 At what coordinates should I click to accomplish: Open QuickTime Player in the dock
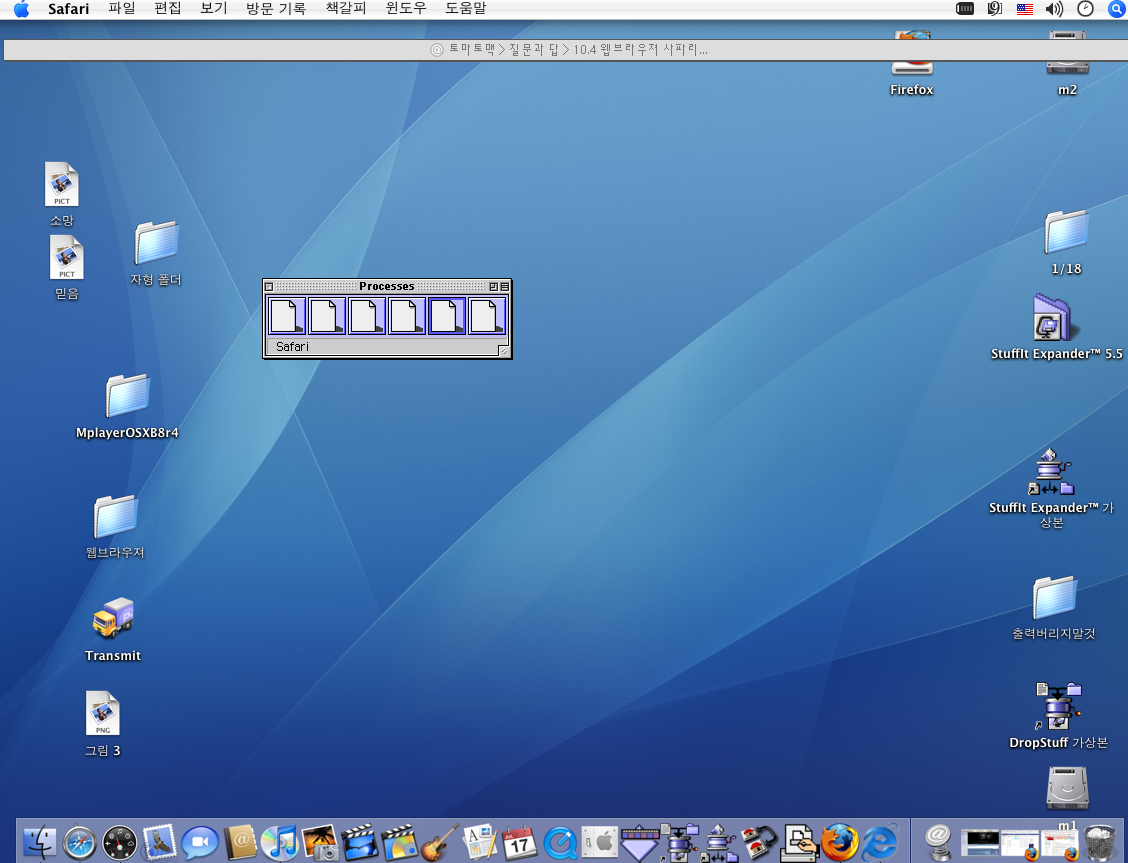559,842
